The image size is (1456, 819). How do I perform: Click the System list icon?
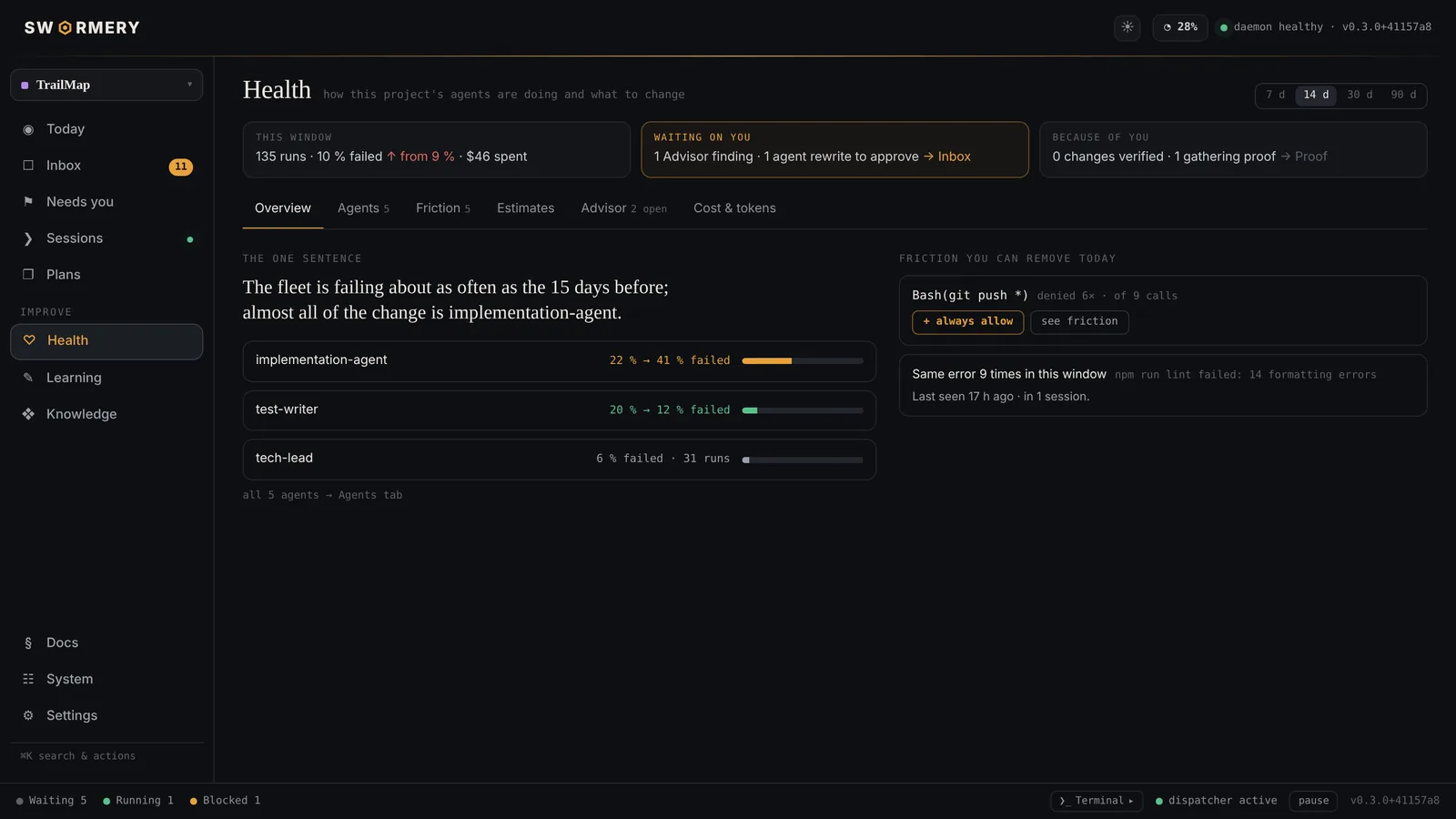point(28,679)
